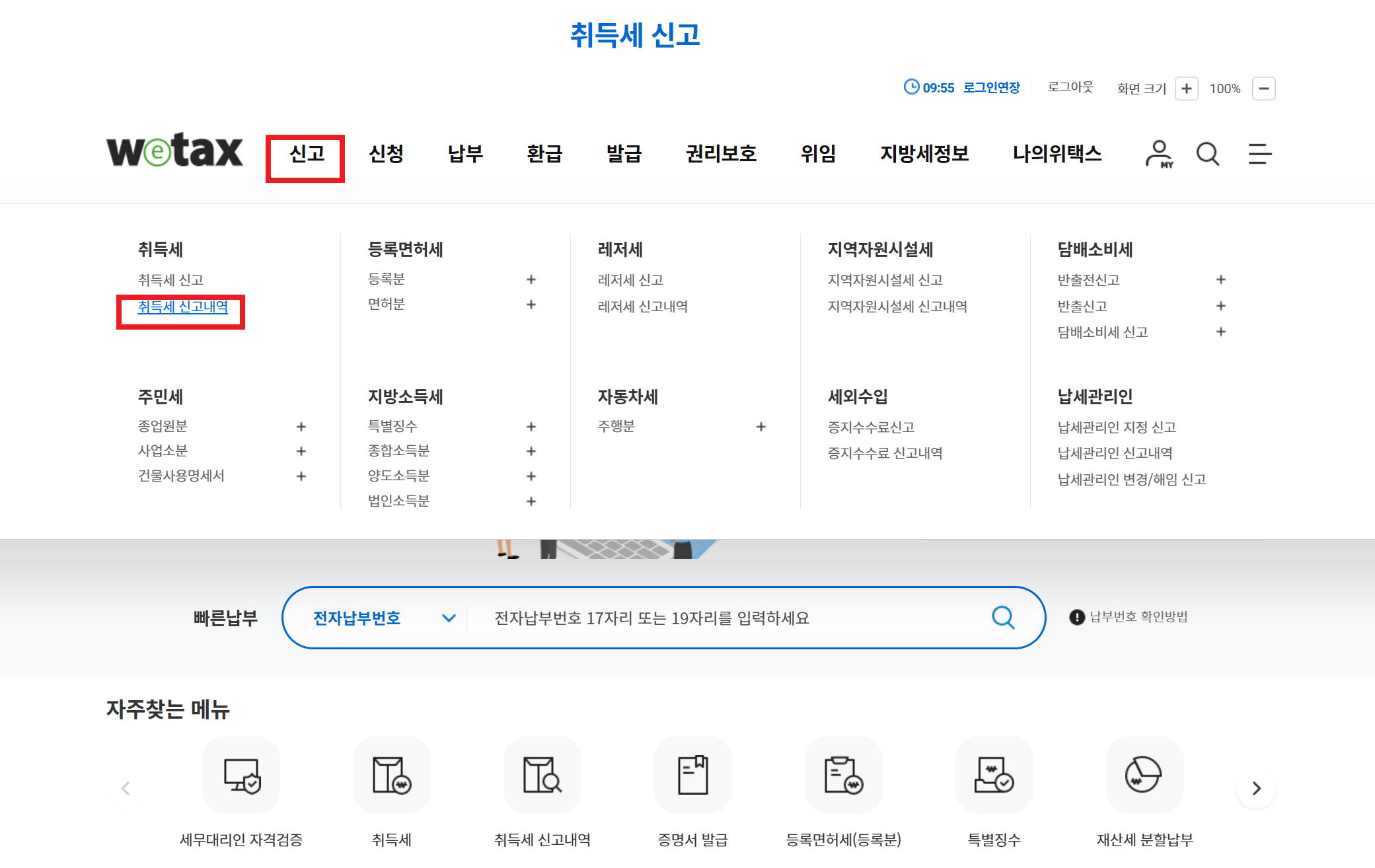Open the 증명서 발급 shortcut icon

692,775
